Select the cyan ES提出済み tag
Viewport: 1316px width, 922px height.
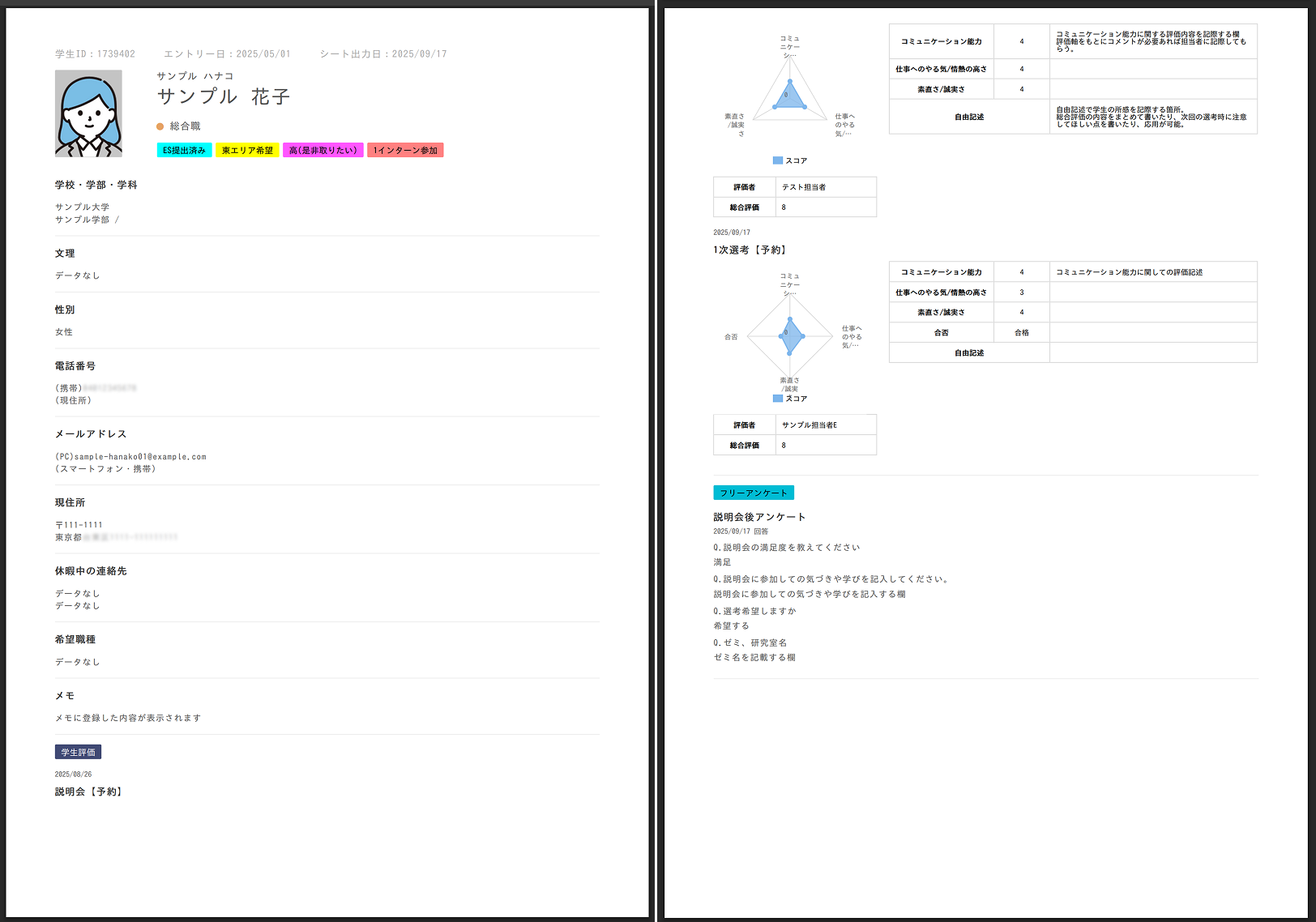click(x=184, y=151)
